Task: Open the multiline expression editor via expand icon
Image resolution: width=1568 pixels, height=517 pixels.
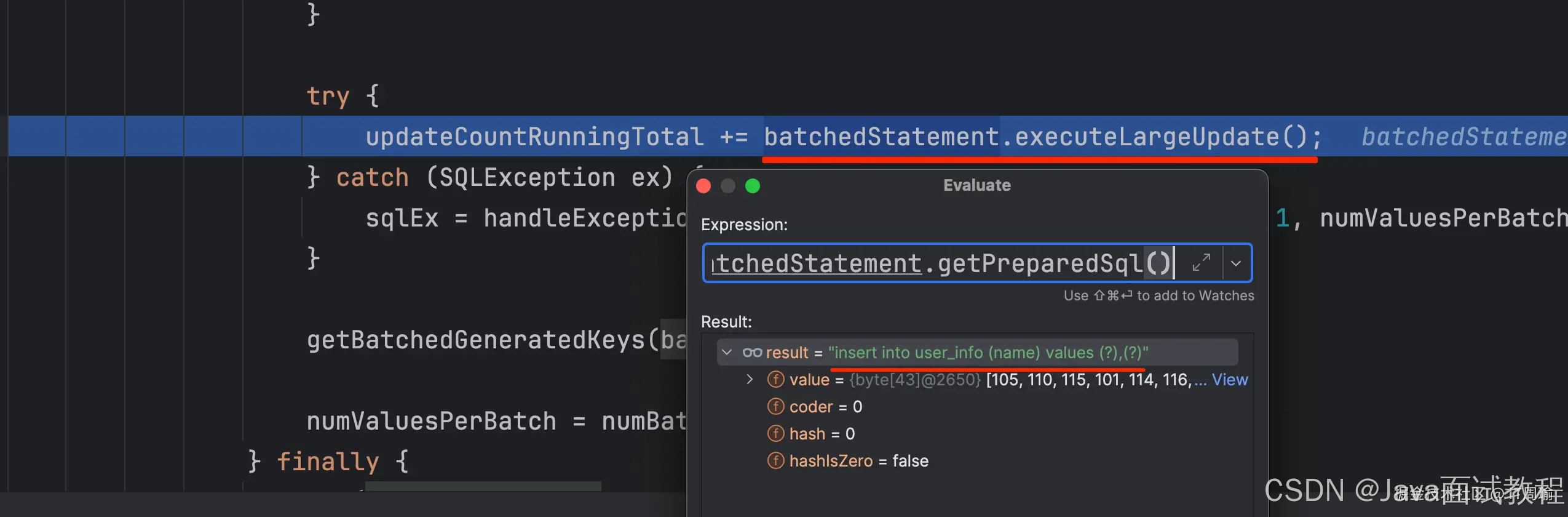Action: (1200, 263)
